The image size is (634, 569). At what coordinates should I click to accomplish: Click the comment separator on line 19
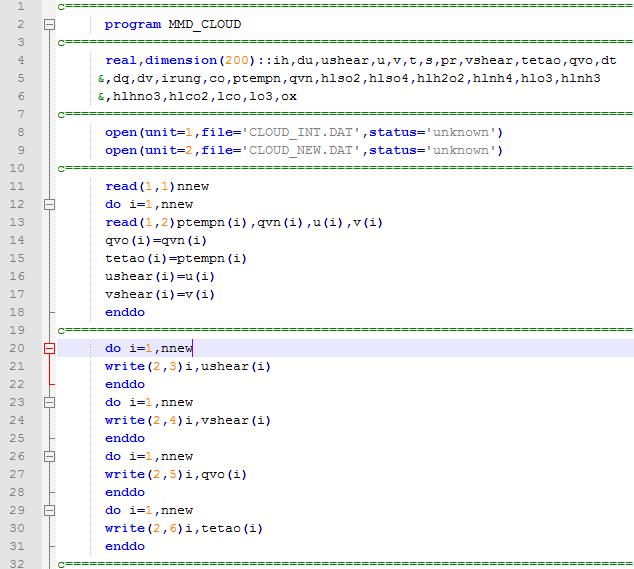[x=345, y=330]
